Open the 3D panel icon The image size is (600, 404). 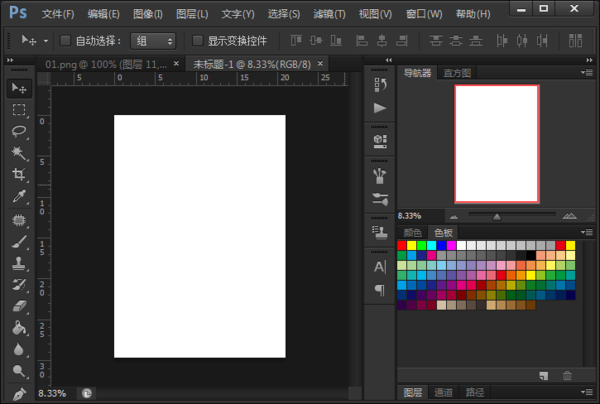(380, 142)
